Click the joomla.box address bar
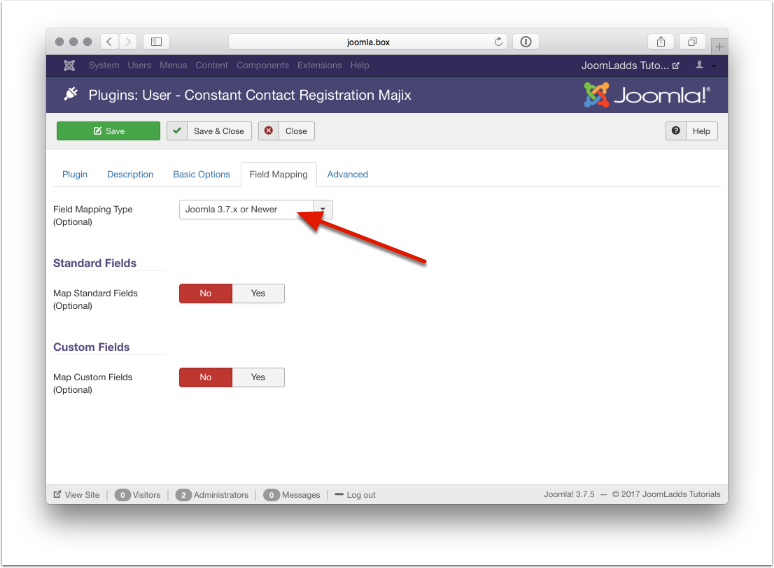Image resolution: width=774 pixels, height=568 pixels. [368, 41]
